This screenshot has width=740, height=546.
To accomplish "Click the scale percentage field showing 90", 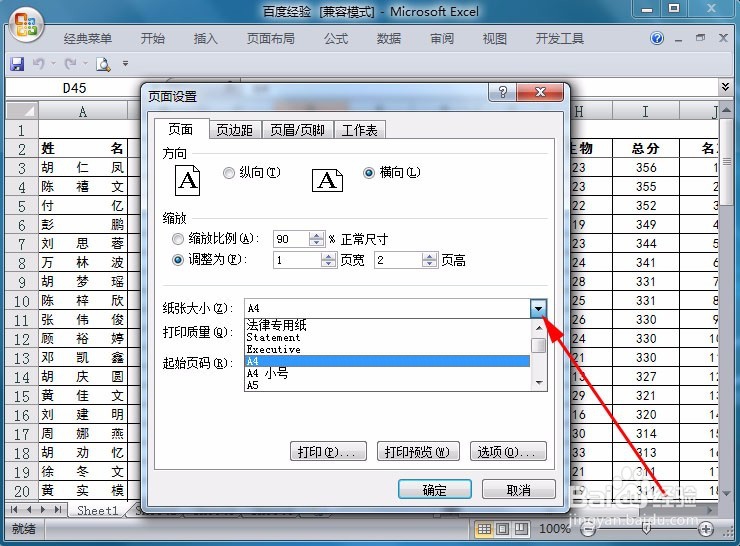I will 292,239.
